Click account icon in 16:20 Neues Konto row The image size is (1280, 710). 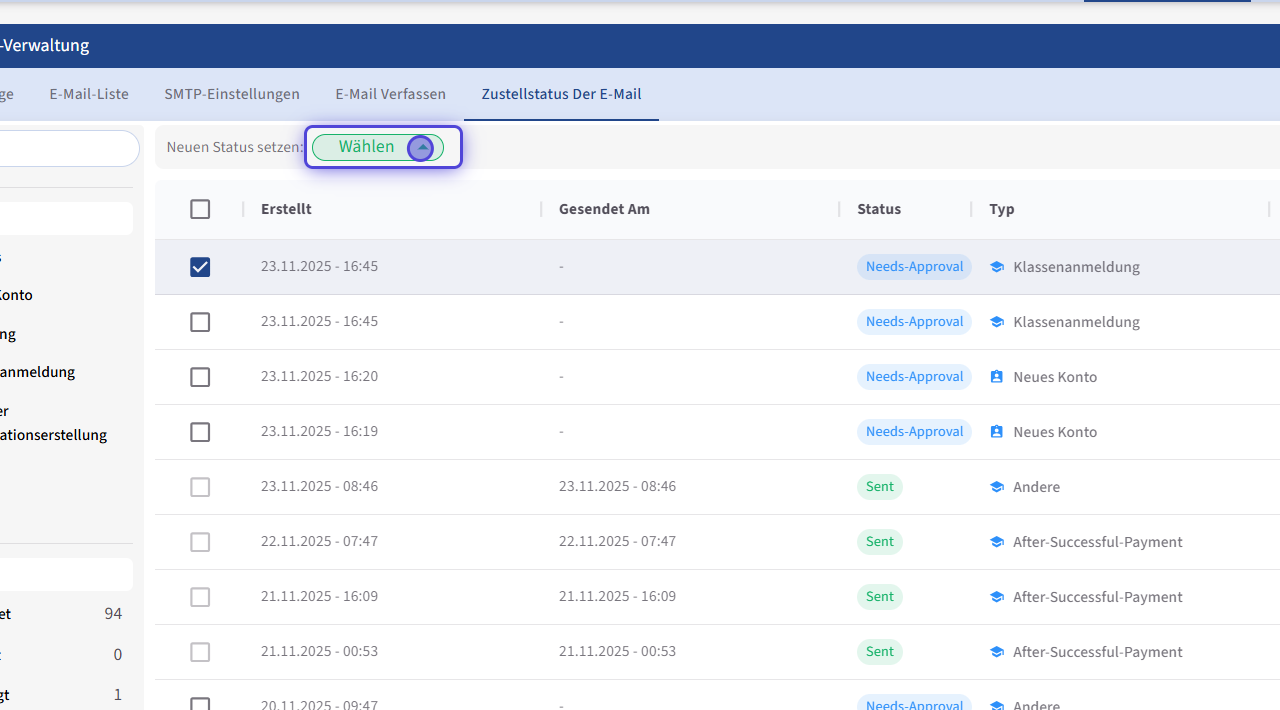[996, 377]
